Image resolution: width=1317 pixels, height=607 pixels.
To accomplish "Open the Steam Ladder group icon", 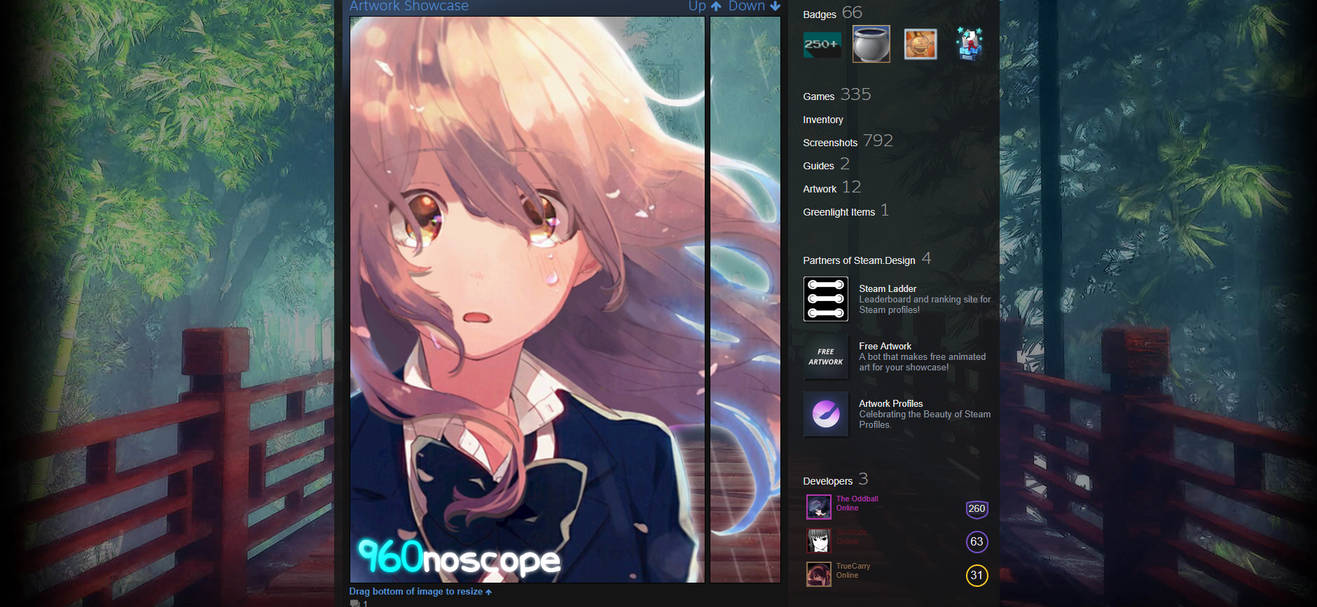I will coord(826,299).
